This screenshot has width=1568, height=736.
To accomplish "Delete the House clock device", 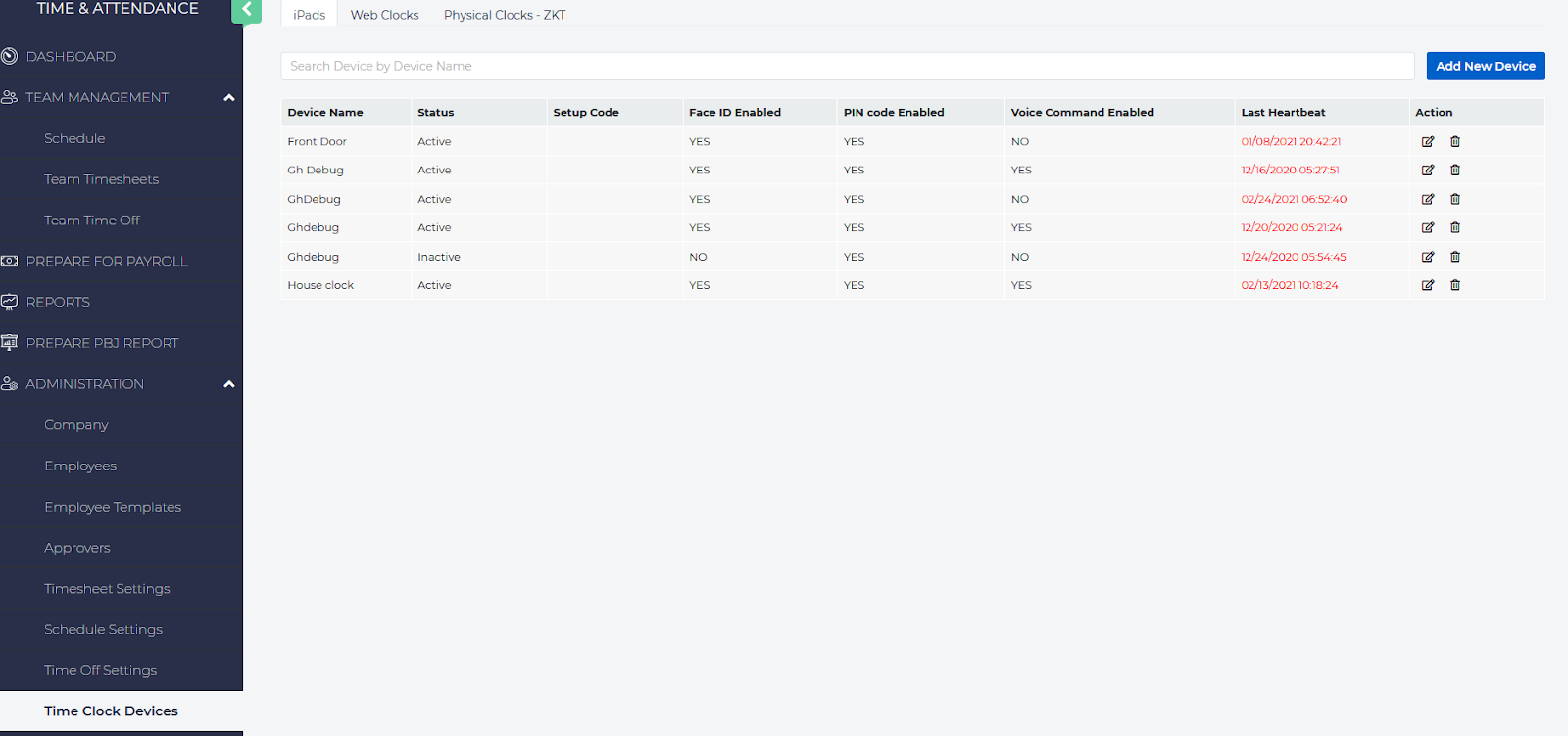I will 1455,285.
